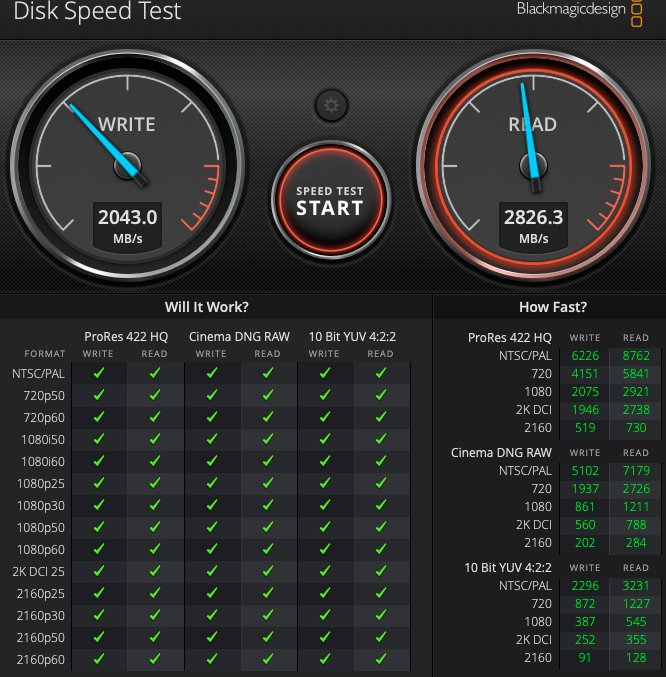This screenshot has width=666, height=677.
Task: Click the Cinema DNG RAW heading in How Fast
Action: click(501, 452)
